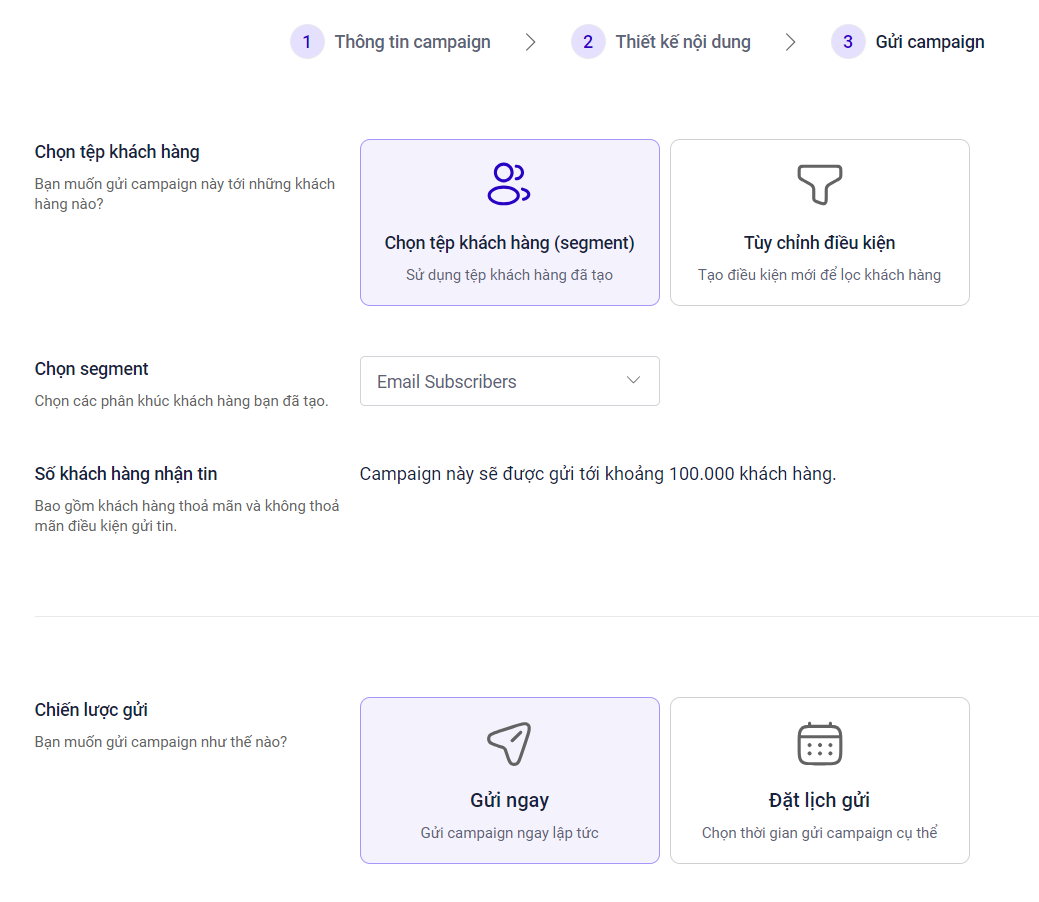The width and height of the screenshot is (1039, 902).
Task: Open the Thiết kế nội dung step
Action: click(x=683, y=42)
